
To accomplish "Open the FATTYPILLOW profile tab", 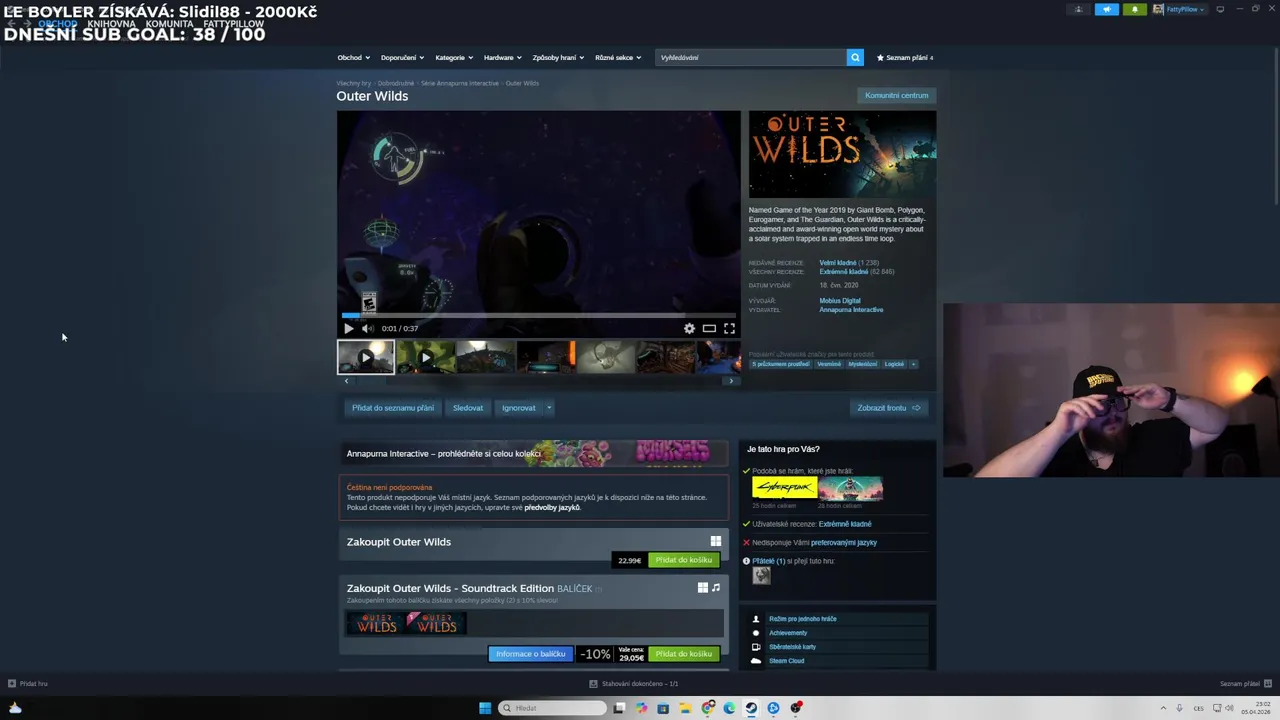I will pyautogui.click(x=233, y=23).
